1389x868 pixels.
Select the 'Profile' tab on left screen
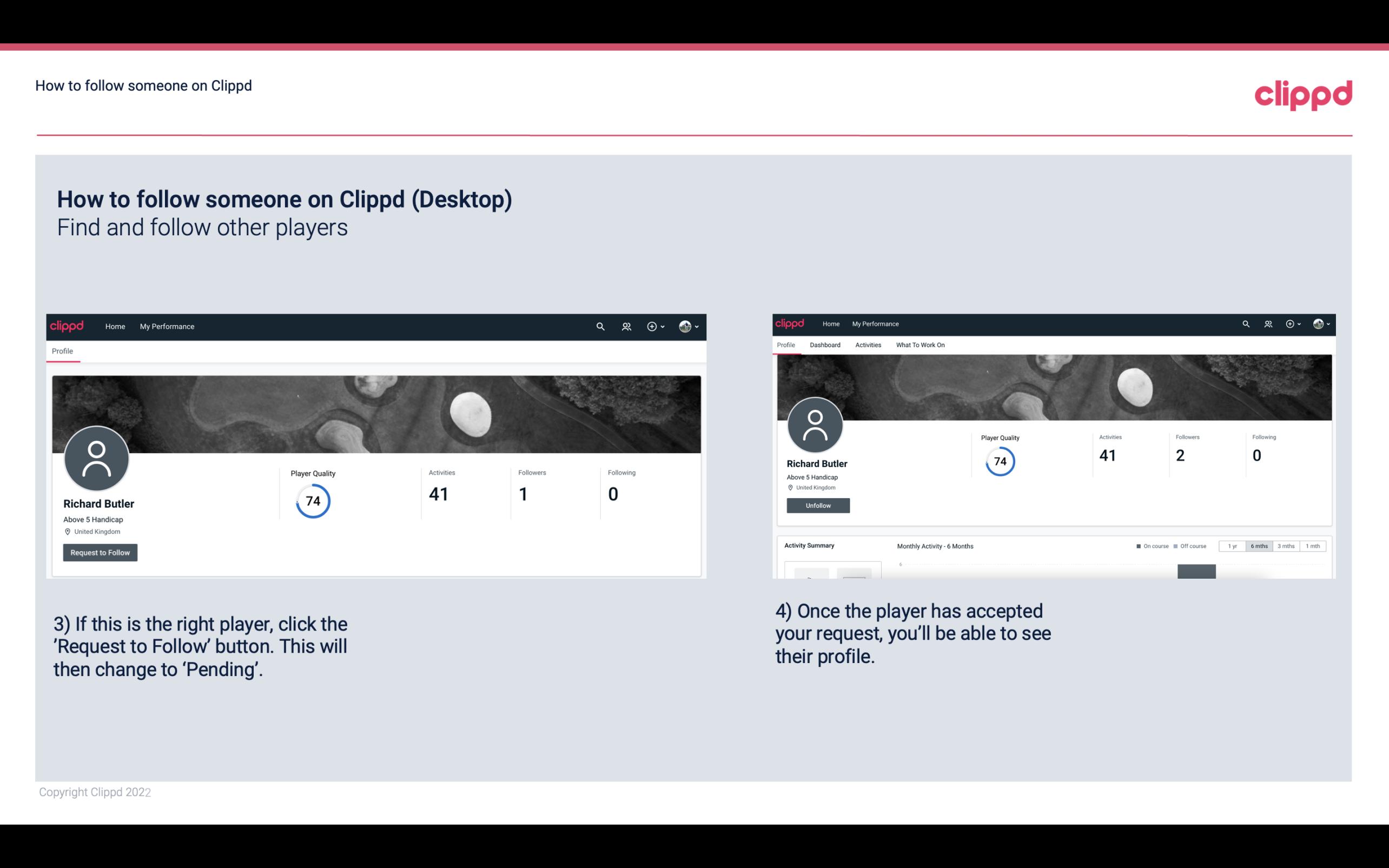click(62, 351)
